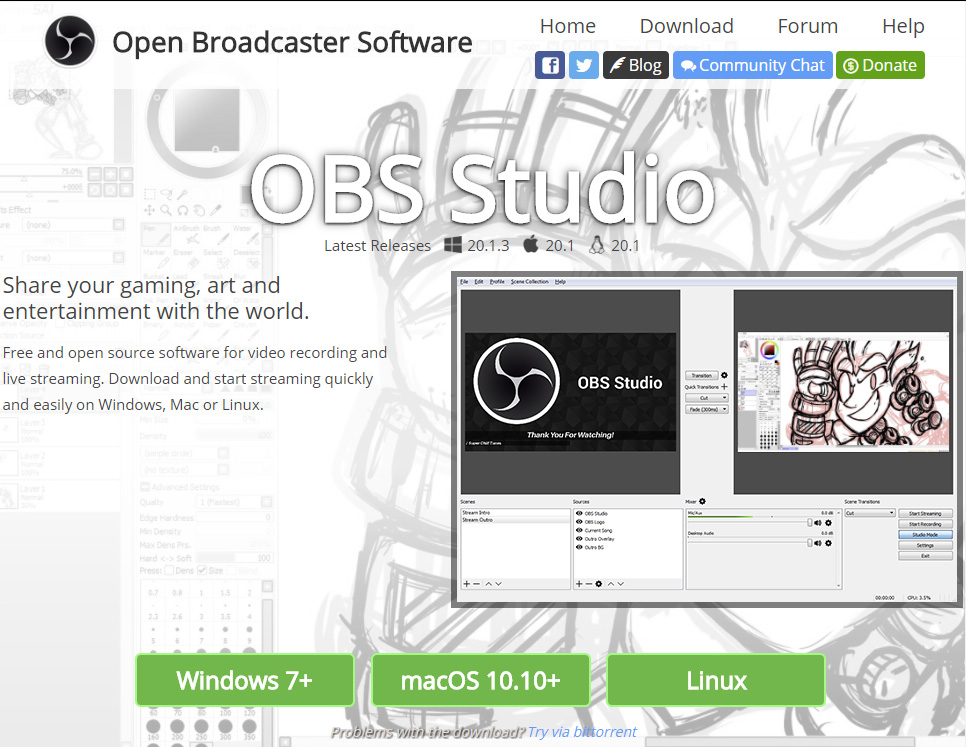Add a scene with the Scenes plus icon

click(466, 584)
